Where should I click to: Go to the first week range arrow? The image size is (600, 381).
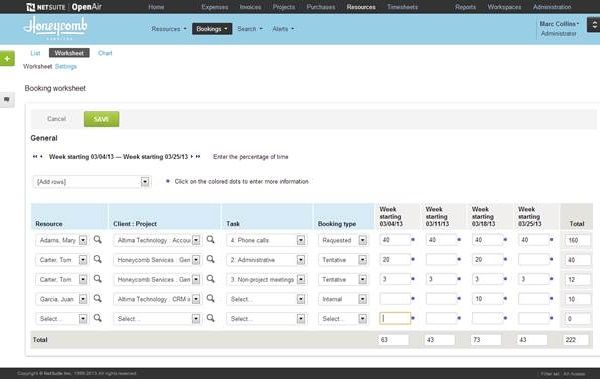[x=35, y=156]
